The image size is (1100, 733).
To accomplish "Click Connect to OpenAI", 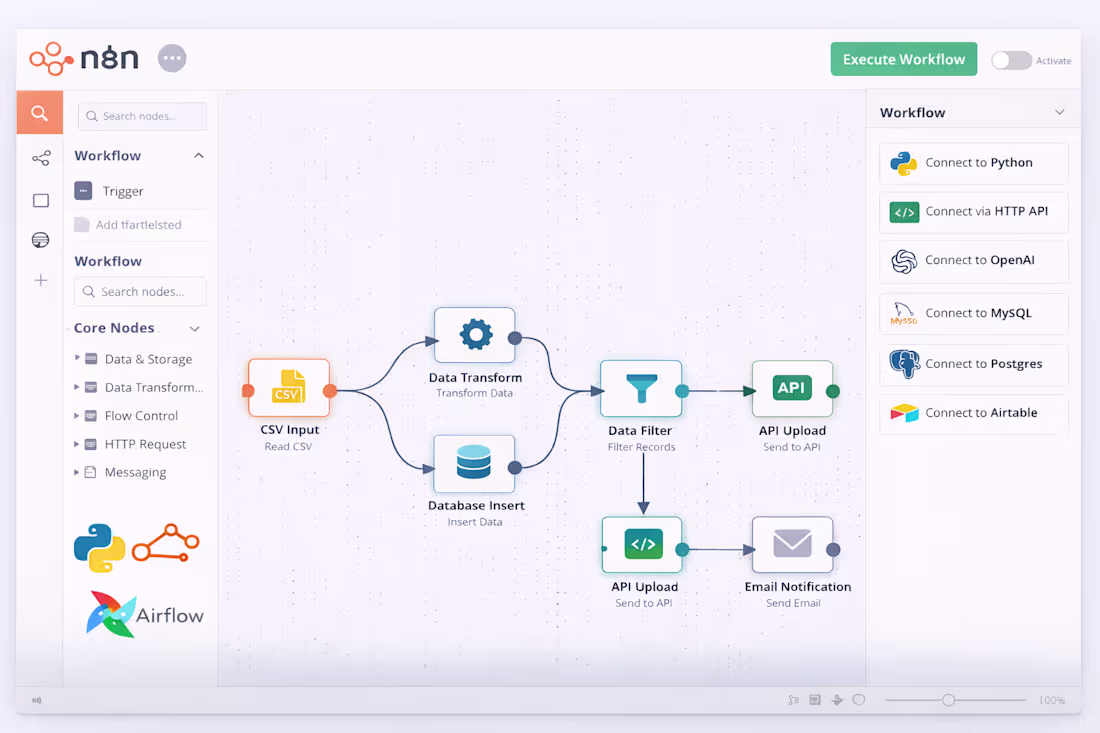I will click(x=972, y=262).
